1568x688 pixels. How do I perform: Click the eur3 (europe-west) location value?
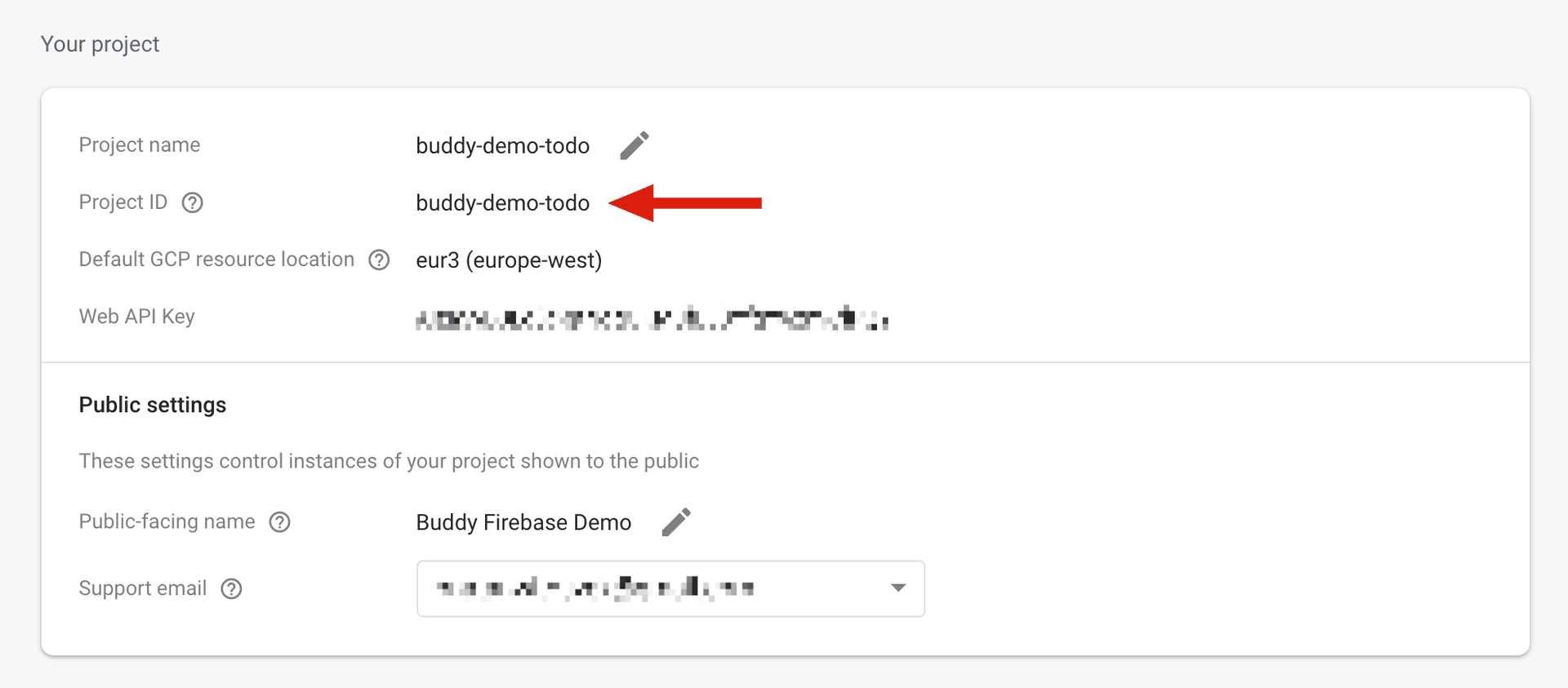(x=509, y=260)
